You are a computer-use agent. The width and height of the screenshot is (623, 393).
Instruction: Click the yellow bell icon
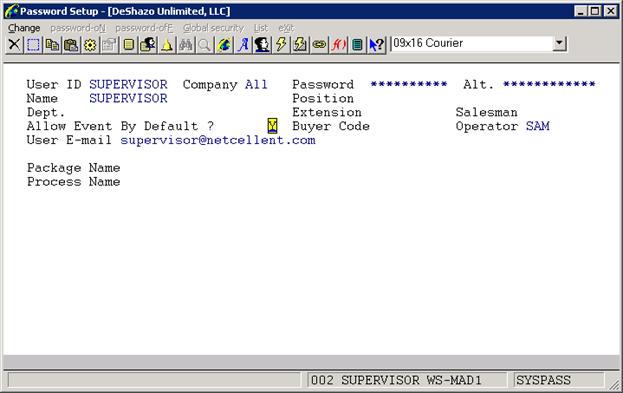point(166,45)
